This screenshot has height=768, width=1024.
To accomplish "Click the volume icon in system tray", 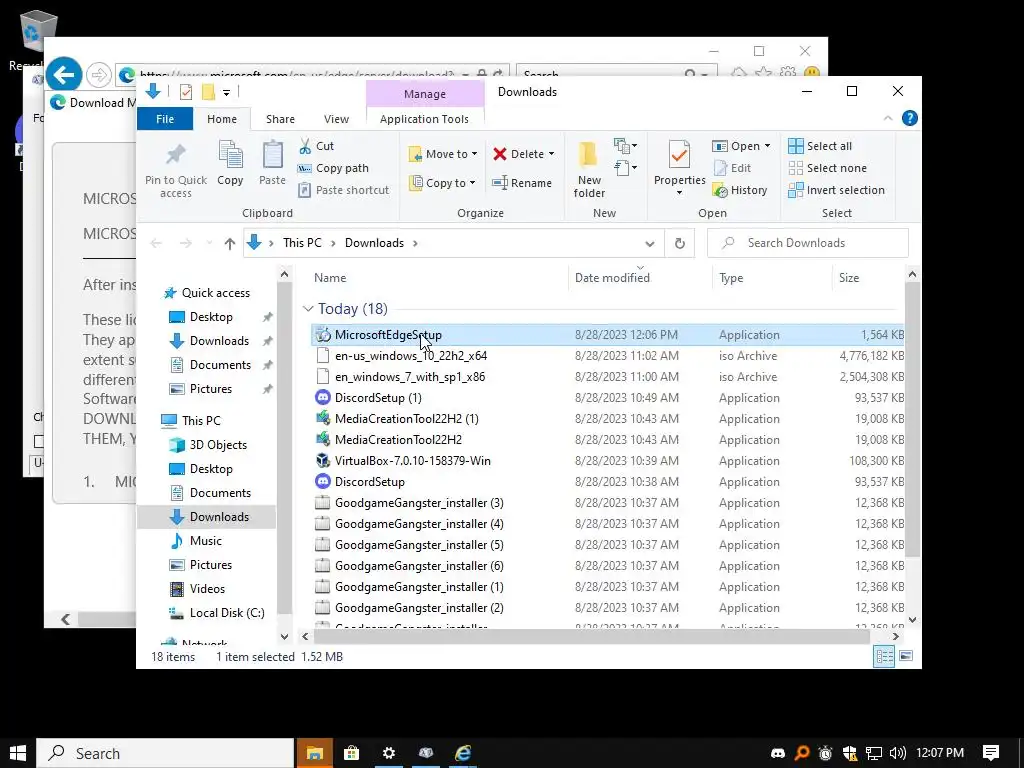I will (898, 753).
